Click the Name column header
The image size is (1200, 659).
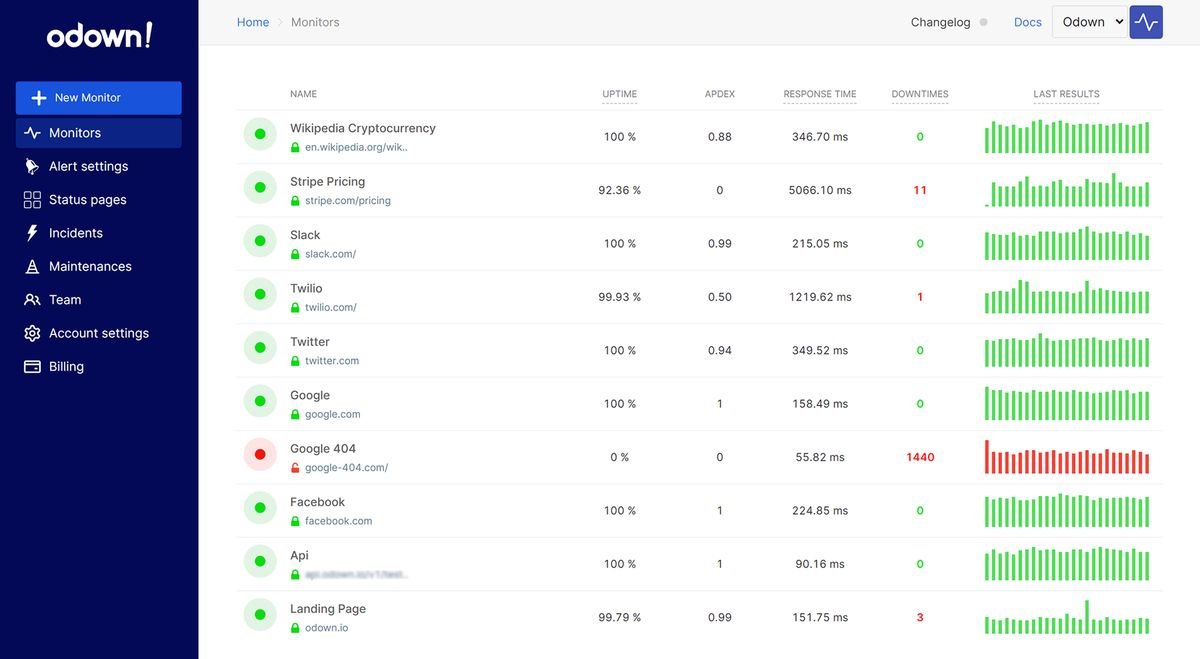(303, 94)
